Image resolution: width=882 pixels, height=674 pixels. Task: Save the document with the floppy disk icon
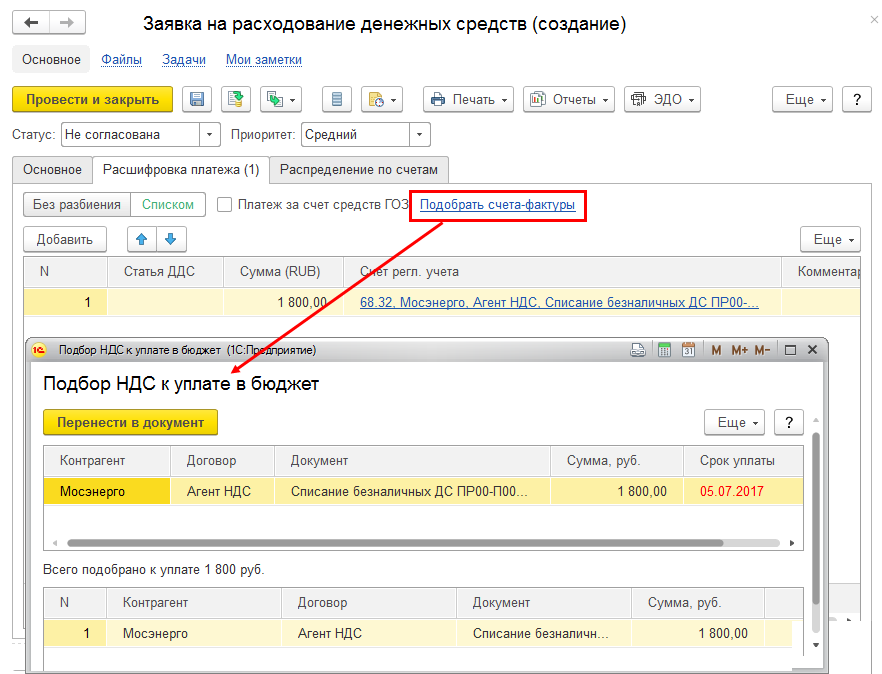tap(197, 100)
